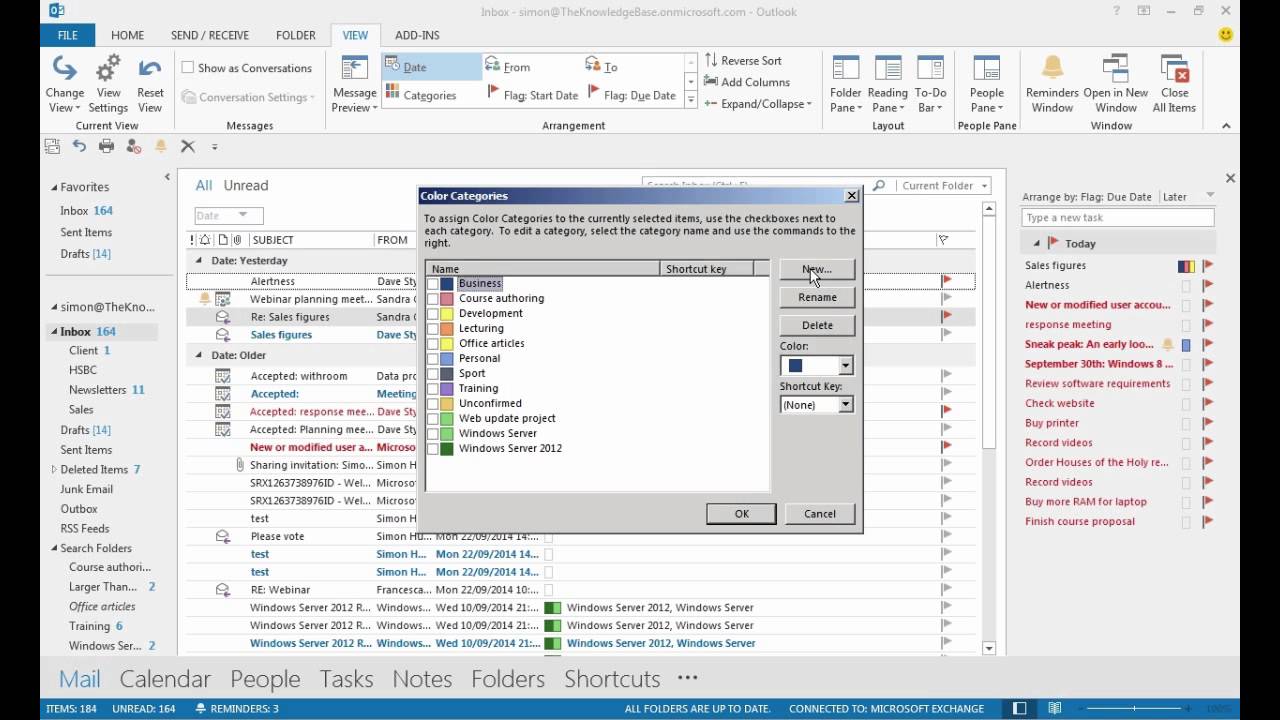
Task: Open the Change View menu icon
Action: coord(65,70)
